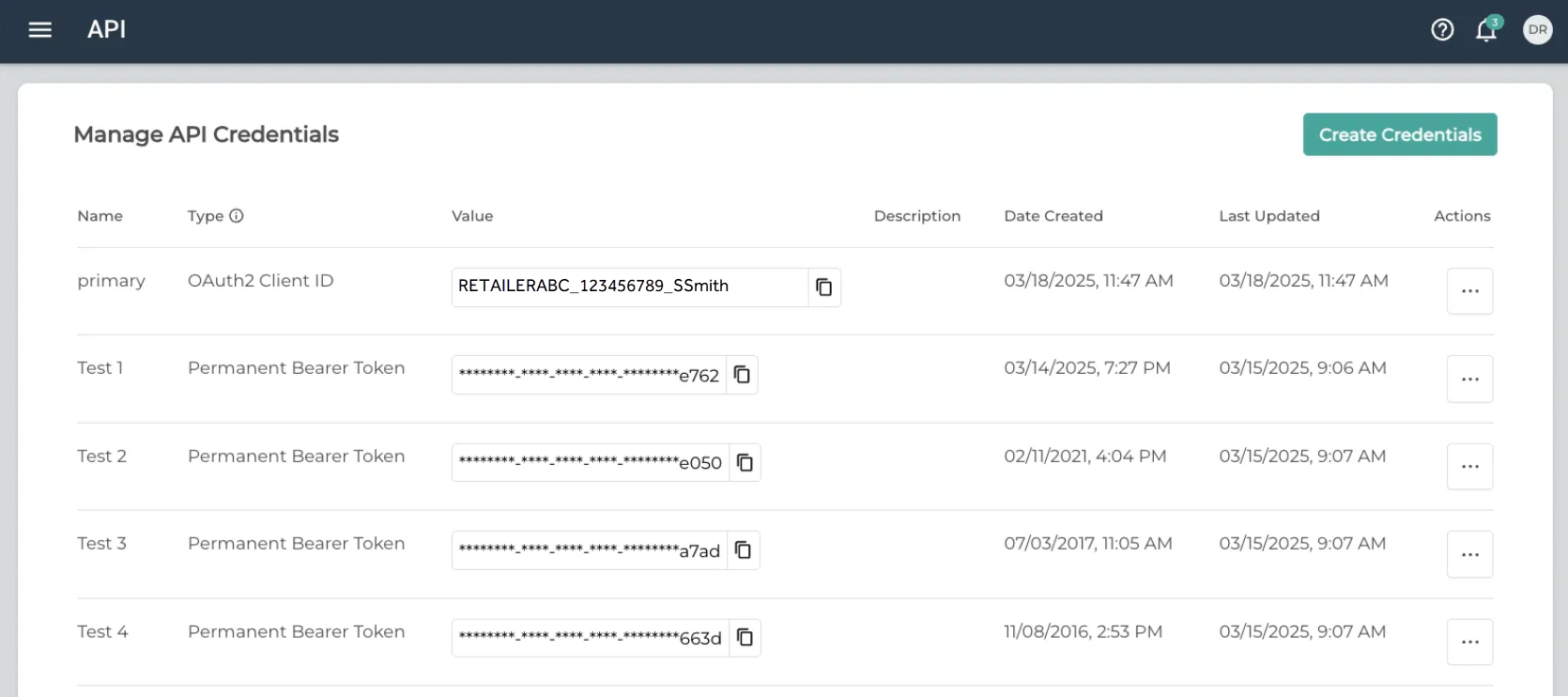Open the hamburger navigation menu
The image size is (1568, 697).
coord(39,30)
